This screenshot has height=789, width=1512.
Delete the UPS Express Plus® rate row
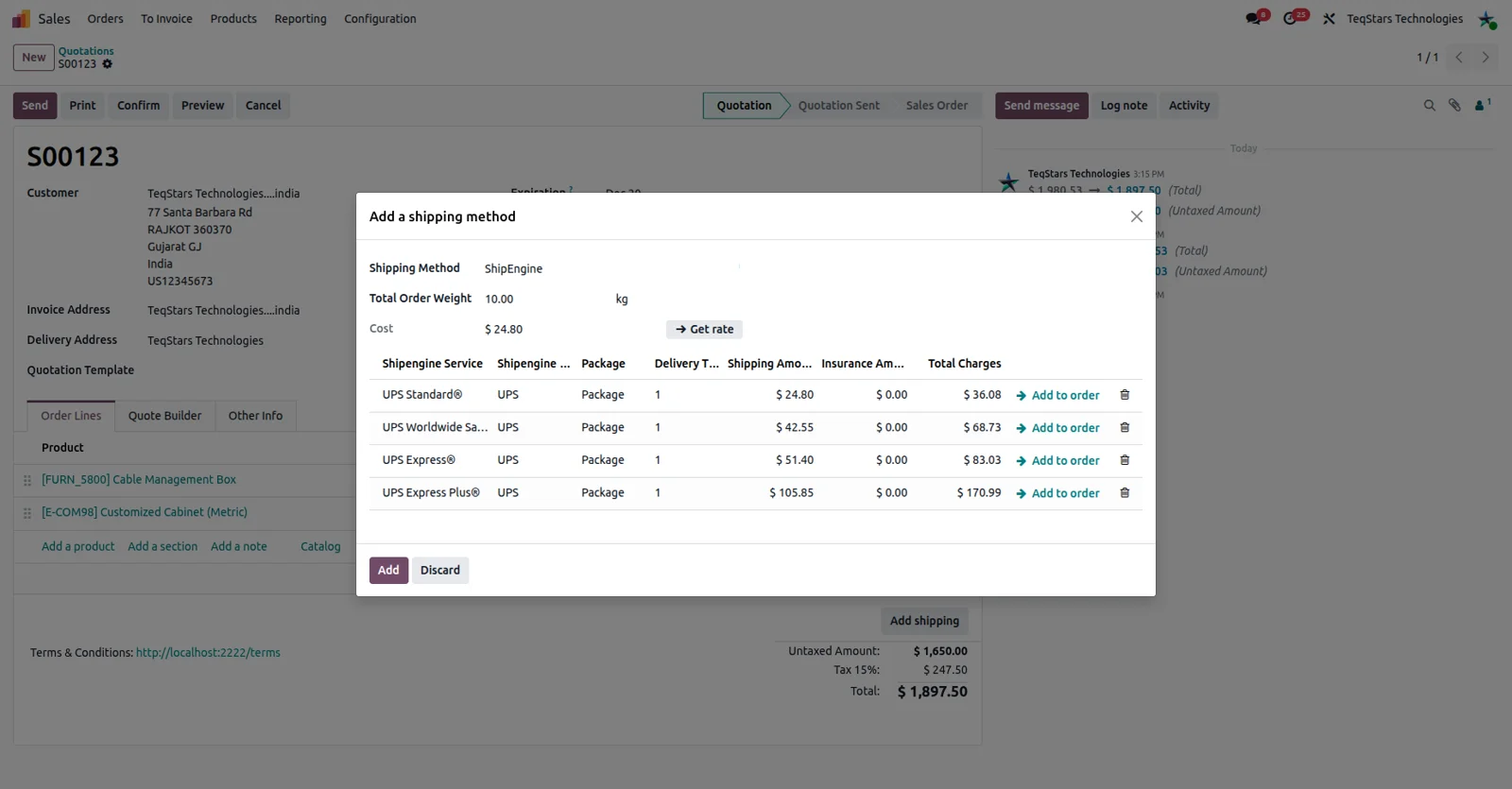click(x=1125, y=492)
